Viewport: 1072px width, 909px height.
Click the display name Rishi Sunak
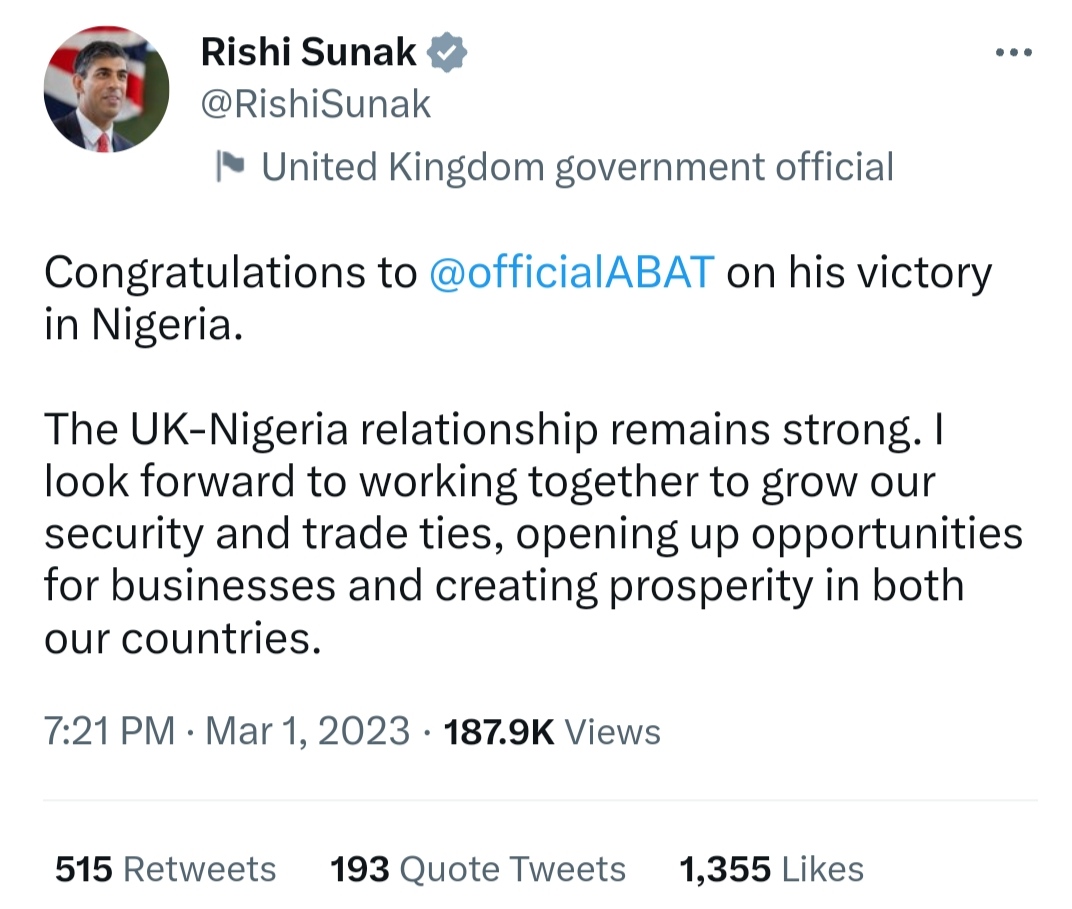(308, 52)
